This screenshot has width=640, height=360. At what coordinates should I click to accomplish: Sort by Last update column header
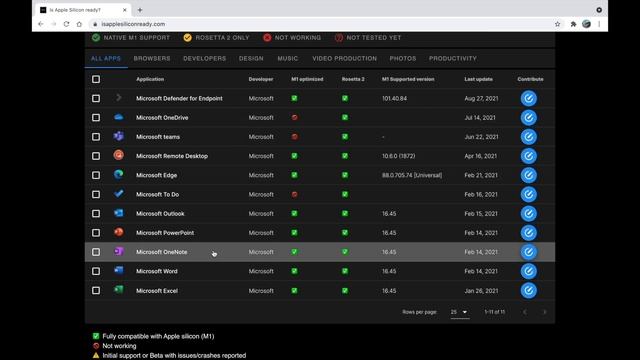478,79
